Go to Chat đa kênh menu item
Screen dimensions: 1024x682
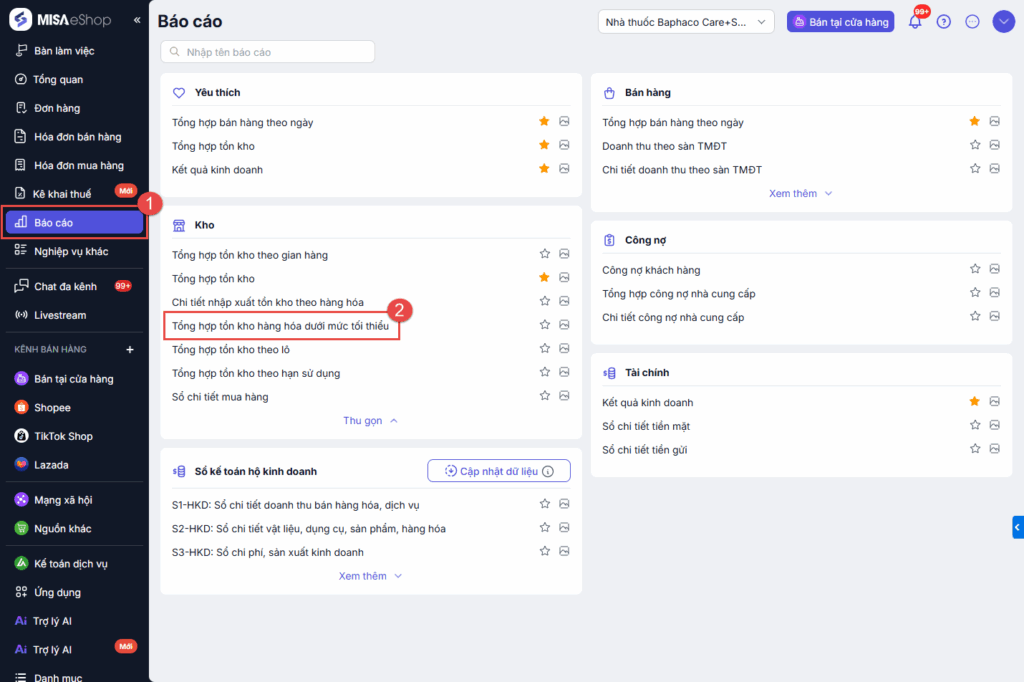(x=65, y=286)
